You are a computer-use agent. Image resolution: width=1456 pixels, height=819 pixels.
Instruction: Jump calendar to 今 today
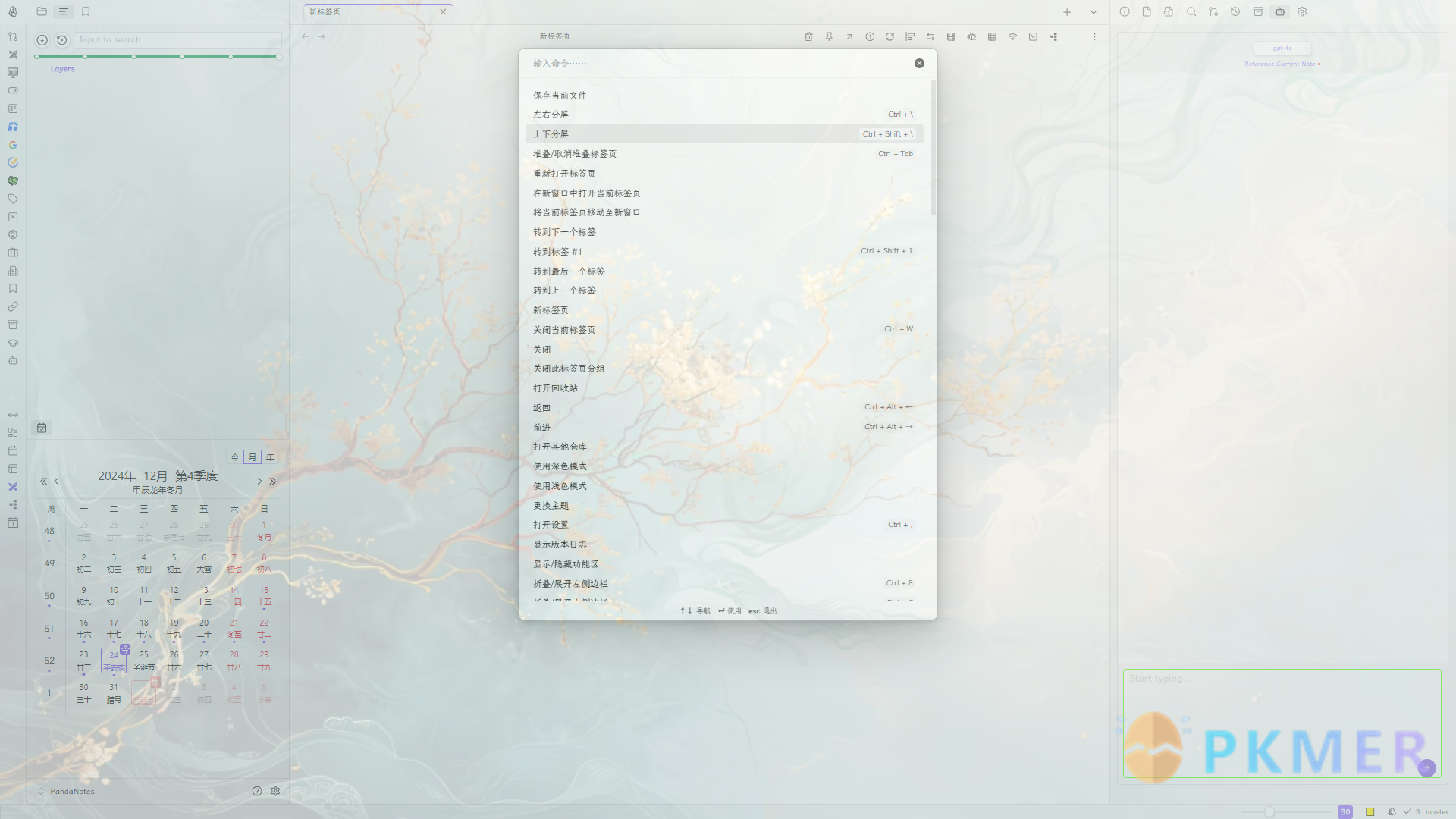pyautogui.click(x=235, y=457)
